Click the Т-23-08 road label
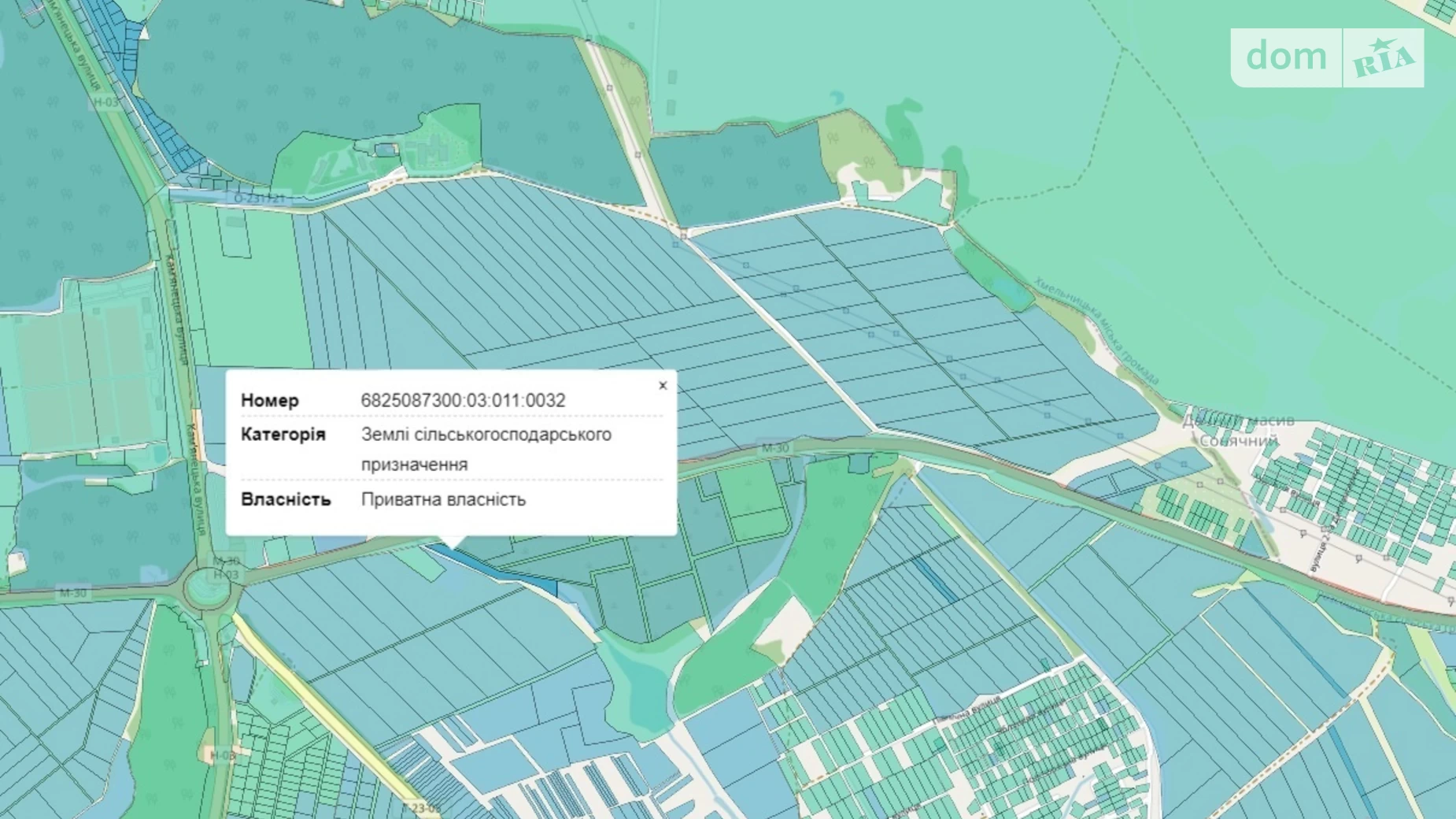1456x819 pixels. coord(421,807)
